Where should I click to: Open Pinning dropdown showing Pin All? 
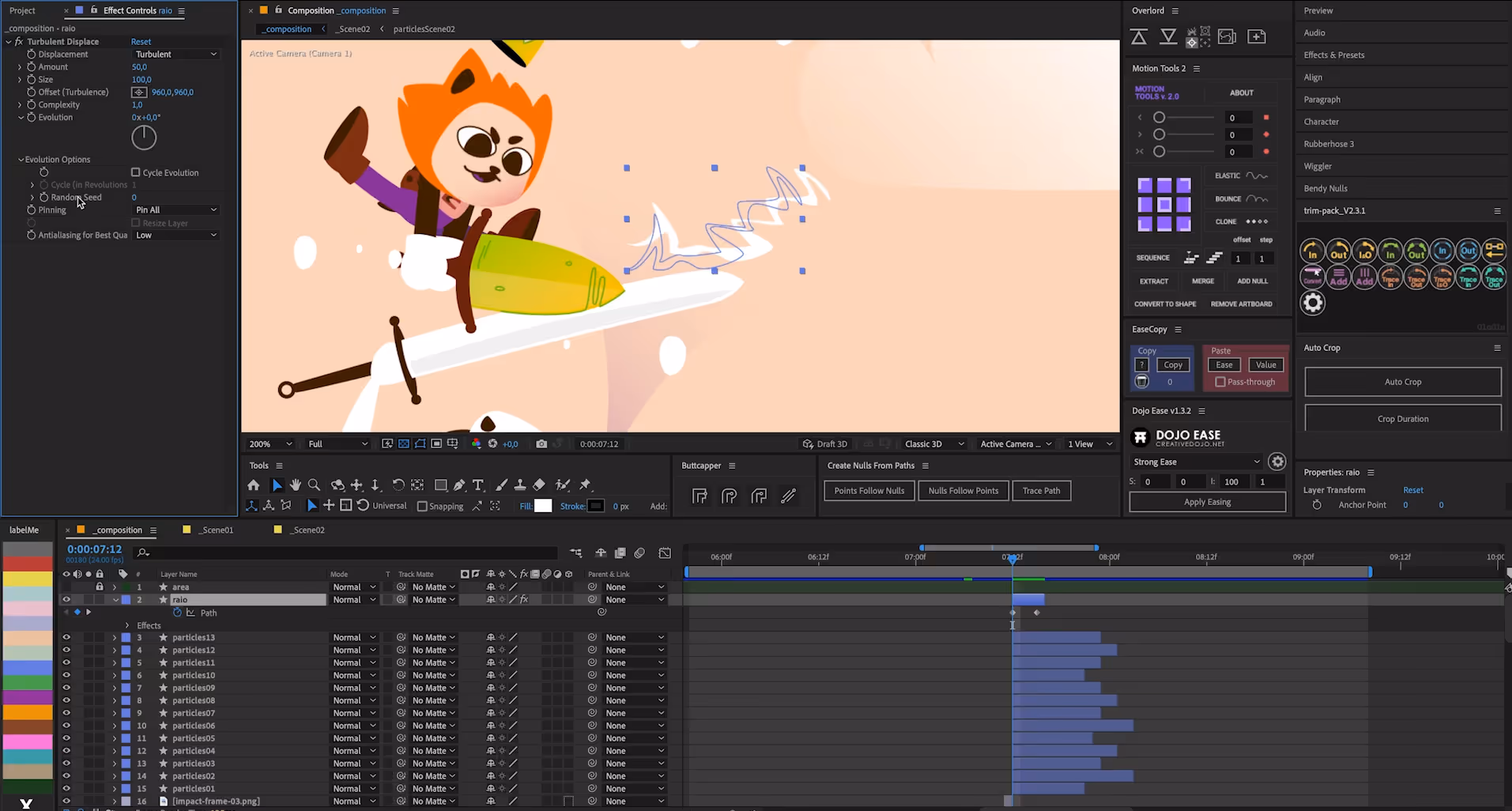(175, 210)
